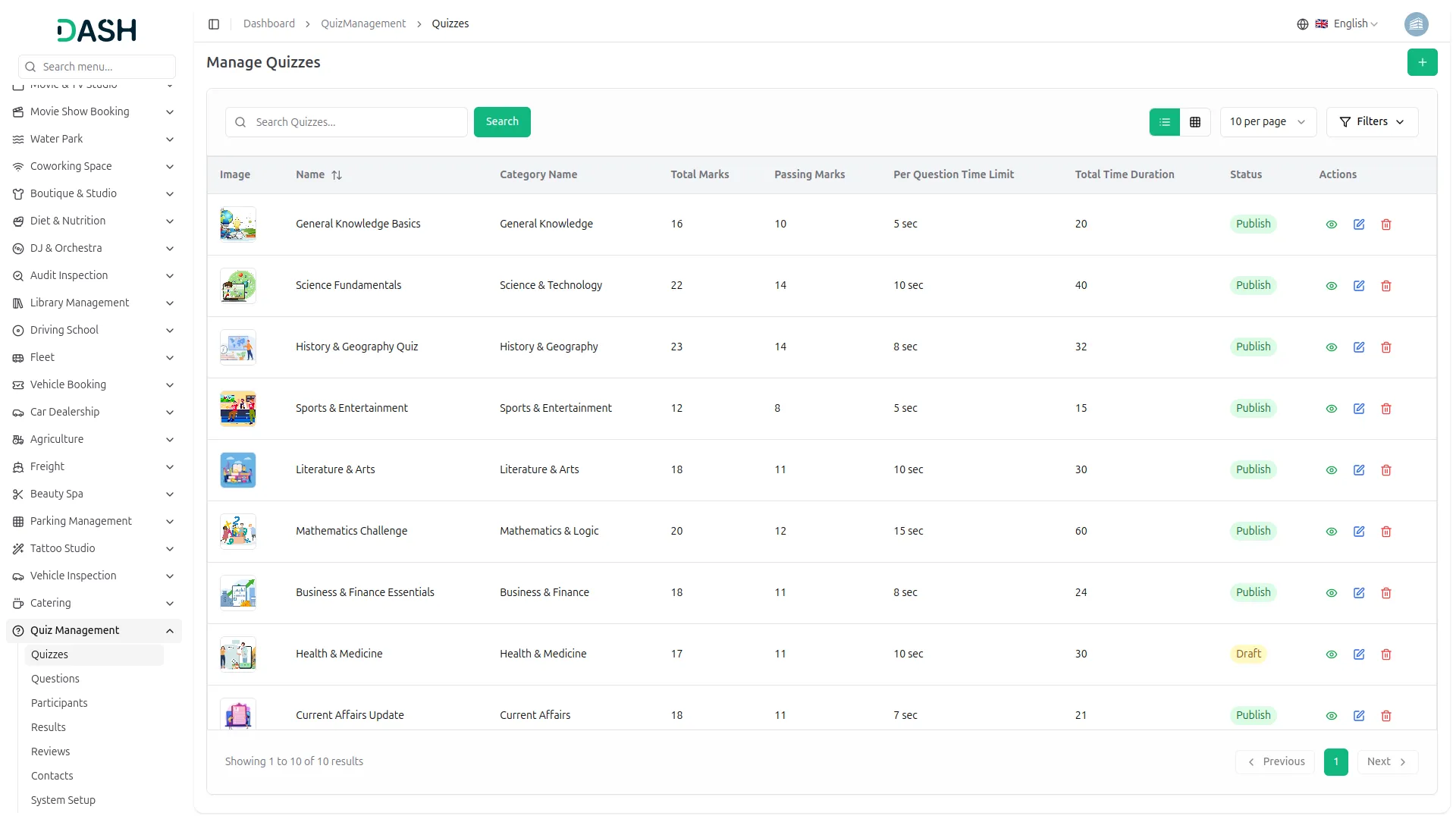
Task: Click the Draft status badge
Action: point(1248,654)
